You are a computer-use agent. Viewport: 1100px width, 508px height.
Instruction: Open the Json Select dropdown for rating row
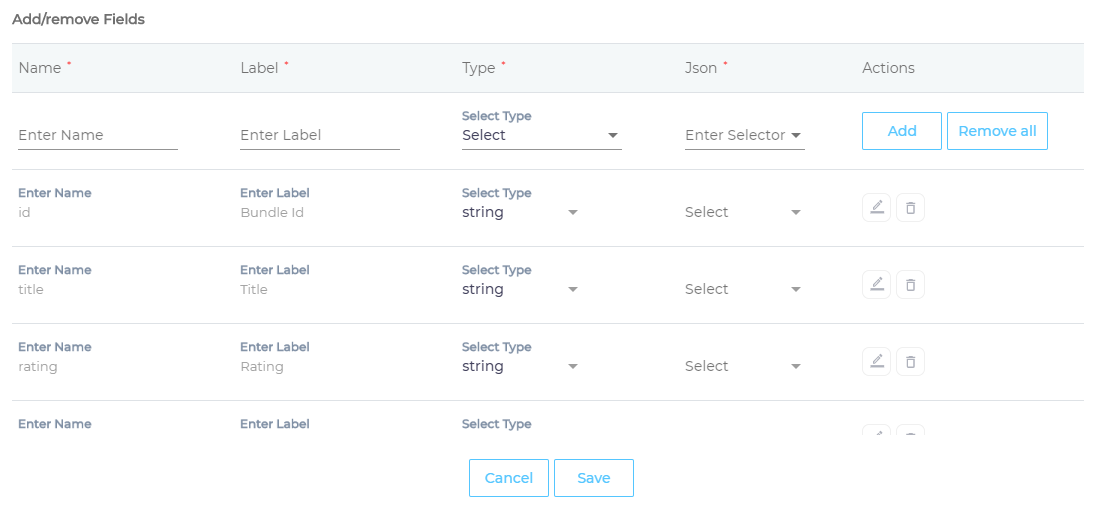tap(744, 366)
